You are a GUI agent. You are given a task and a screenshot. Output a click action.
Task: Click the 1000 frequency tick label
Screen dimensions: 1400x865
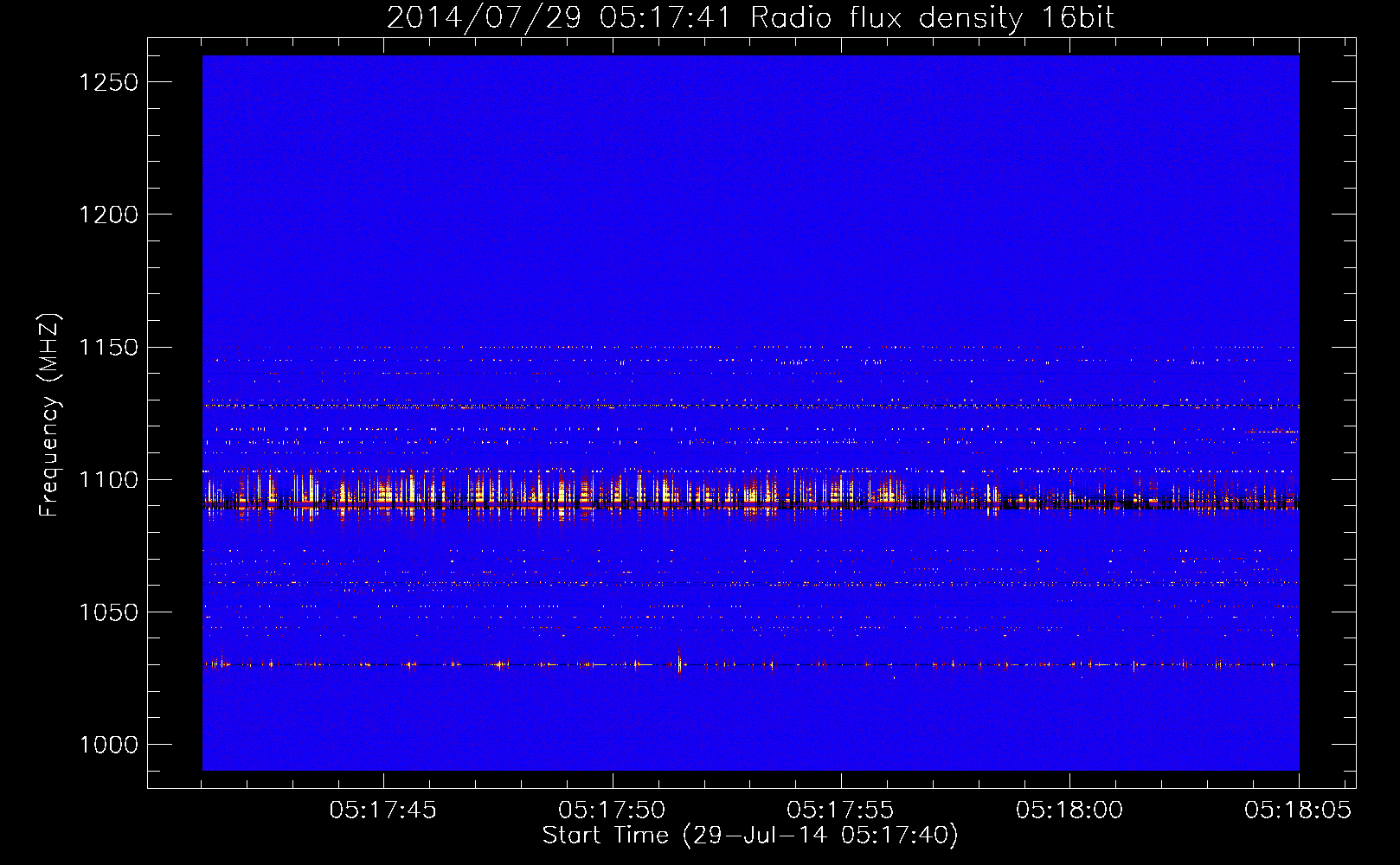pos(109,745)
